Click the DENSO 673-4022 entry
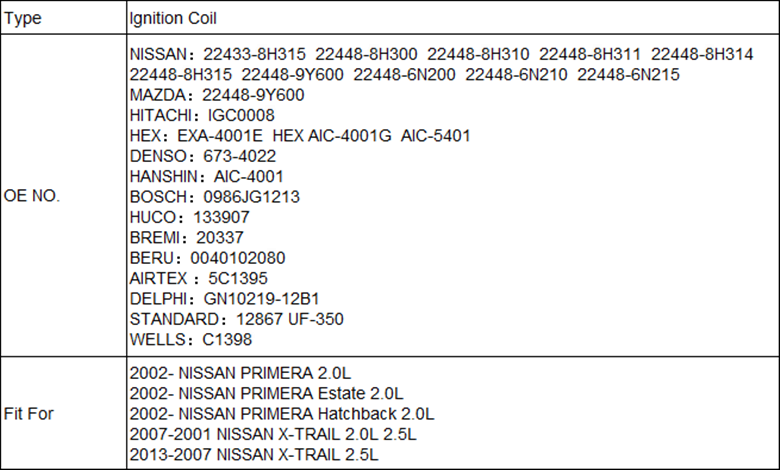Screen dimensions: 780x470 [202, 156]
